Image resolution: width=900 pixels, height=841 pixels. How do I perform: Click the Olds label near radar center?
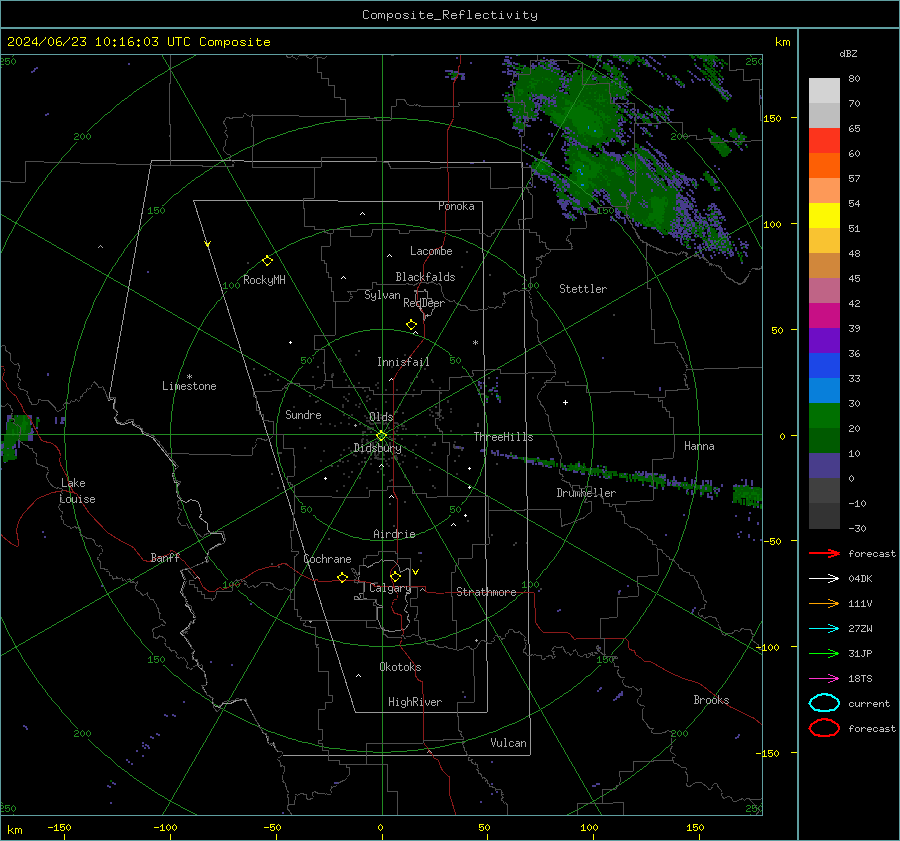pos(381,417)
